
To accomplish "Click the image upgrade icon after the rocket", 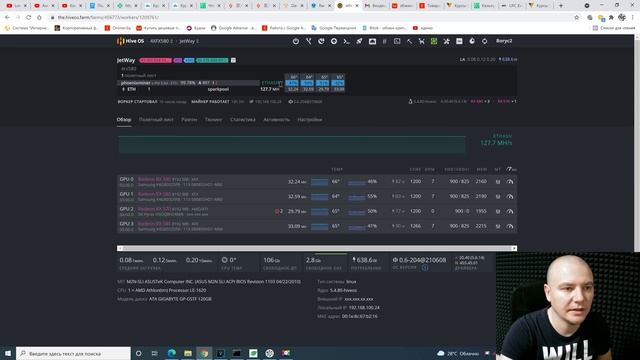I will tap(372, 41).
